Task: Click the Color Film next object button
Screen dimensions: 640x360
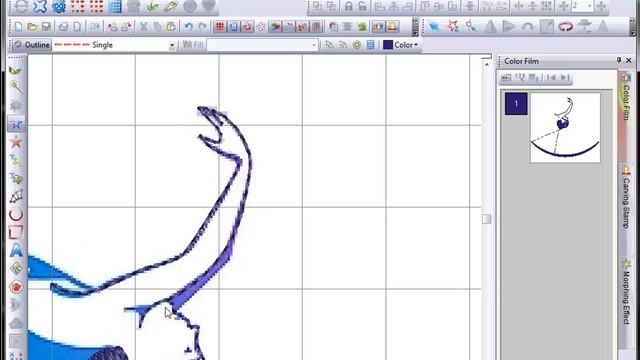Action: (x=564, y=77)
